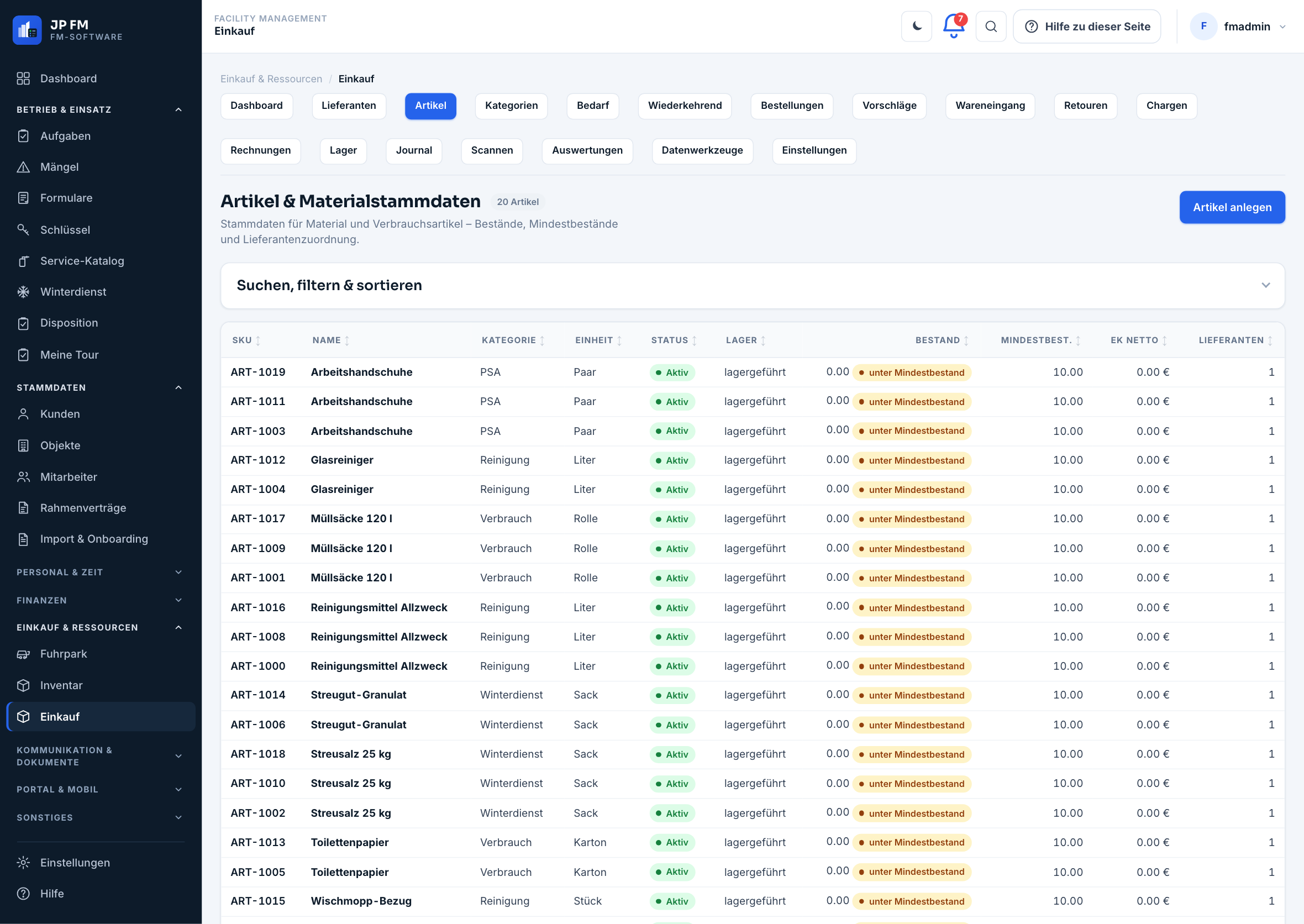
Task: Click the Hilfe question mark icon in the sidebar
Action: click(23, 894)
